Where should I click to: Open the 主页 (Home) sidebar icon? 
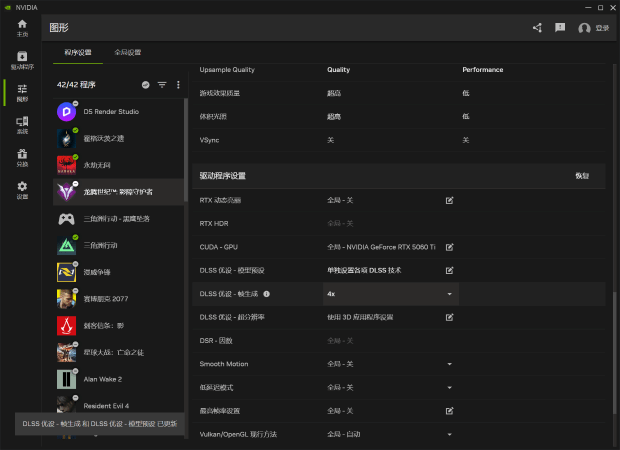tap(22, 28)
